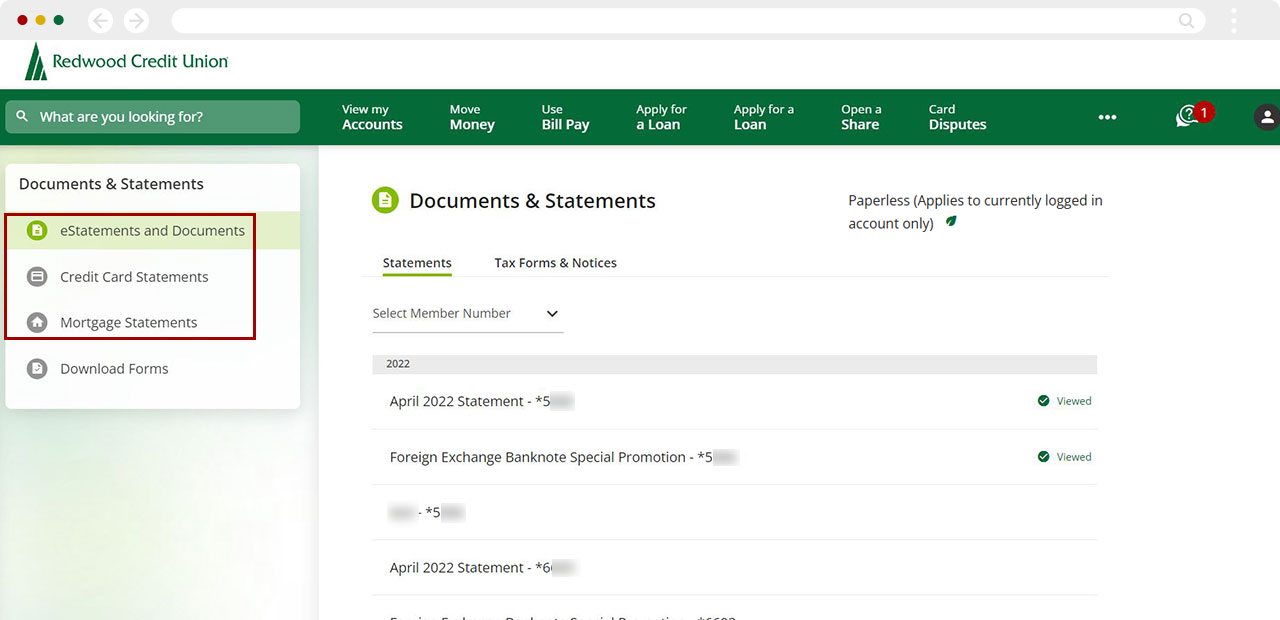Open Move Money menu
The width and height of the screenshot is (1280, 620).
[472, 117]
